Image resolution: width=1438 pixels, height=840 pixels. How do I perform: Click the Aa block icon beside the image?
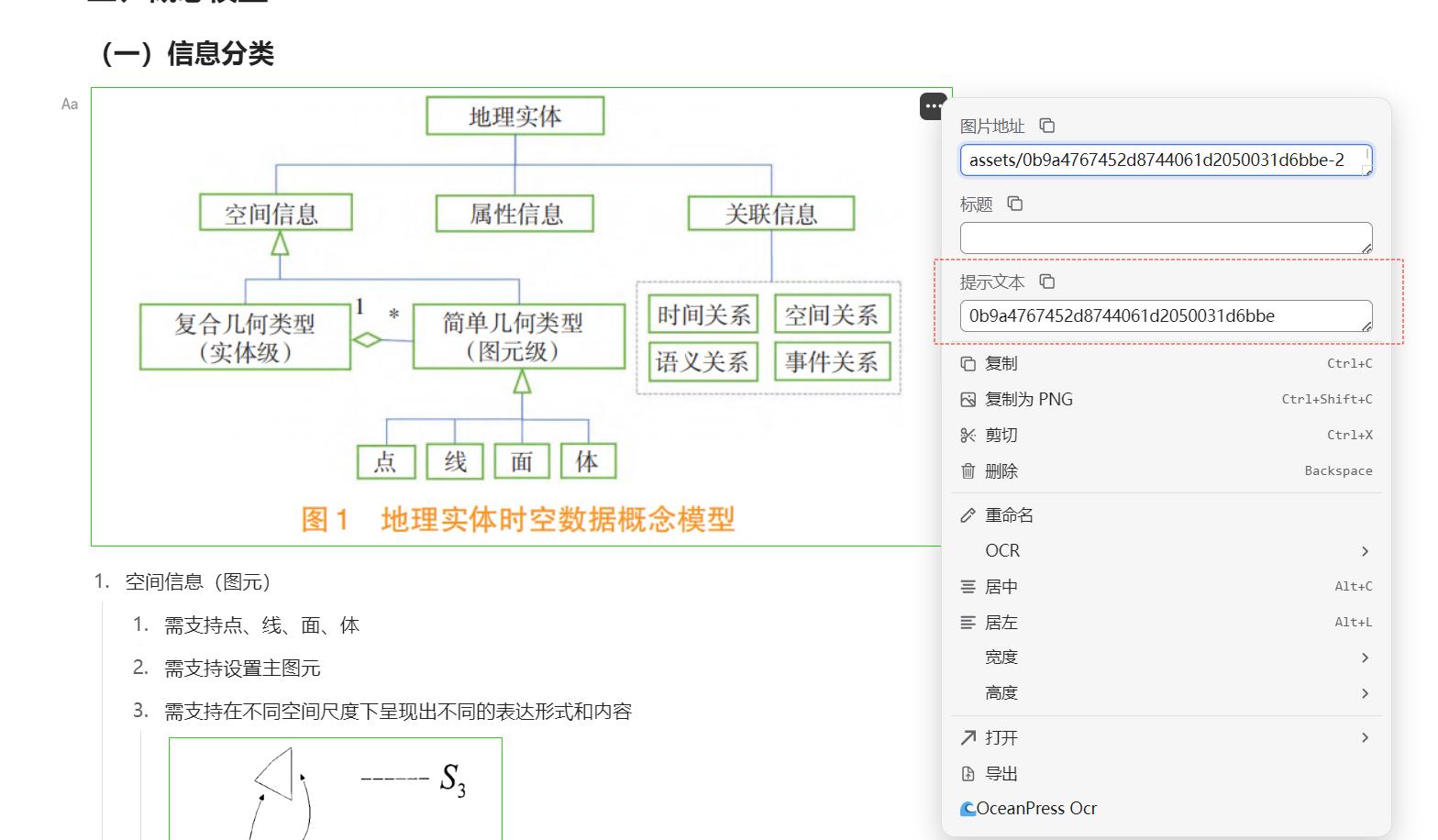(x=70, y=105)
